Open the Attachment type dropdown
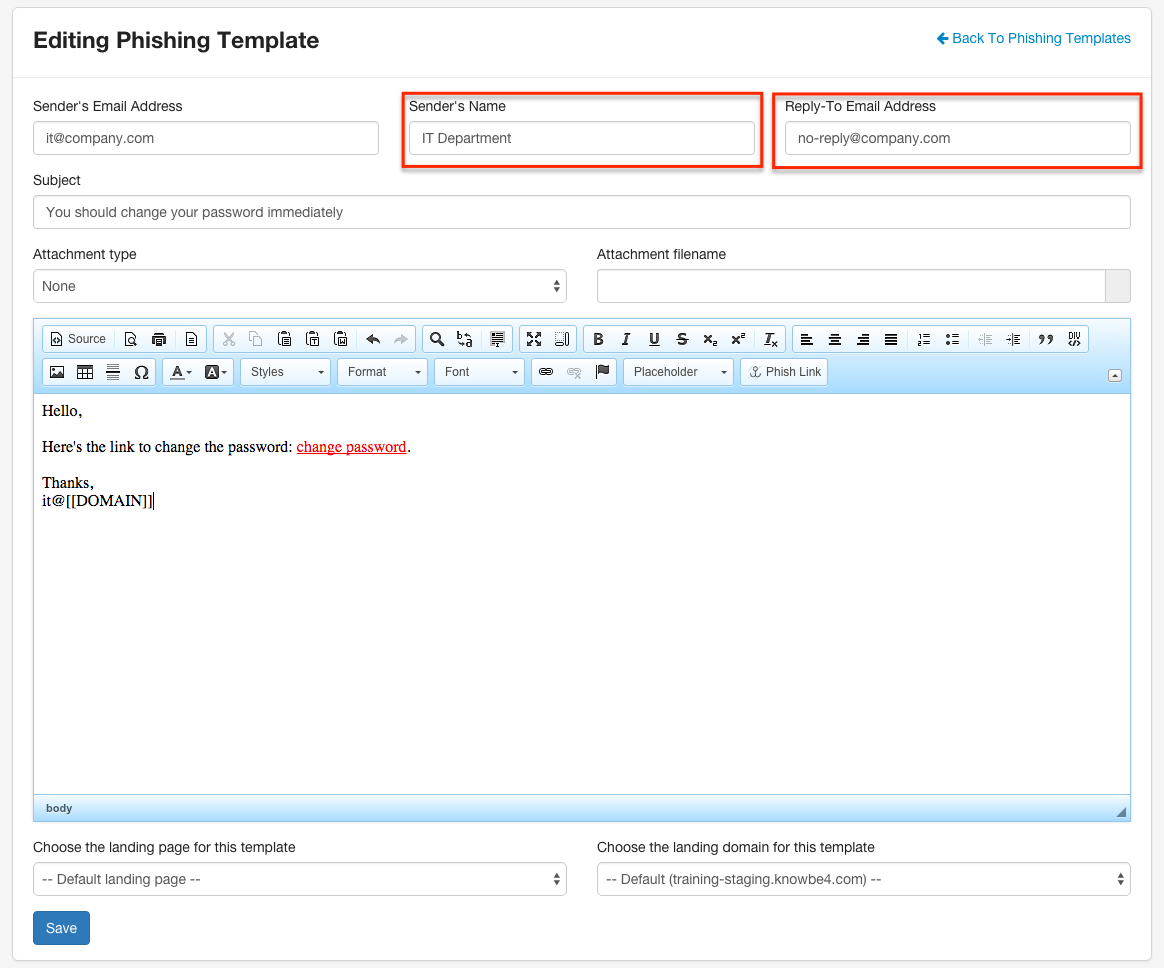Screen dimensions: 1164x968 (x=300, y=285)
